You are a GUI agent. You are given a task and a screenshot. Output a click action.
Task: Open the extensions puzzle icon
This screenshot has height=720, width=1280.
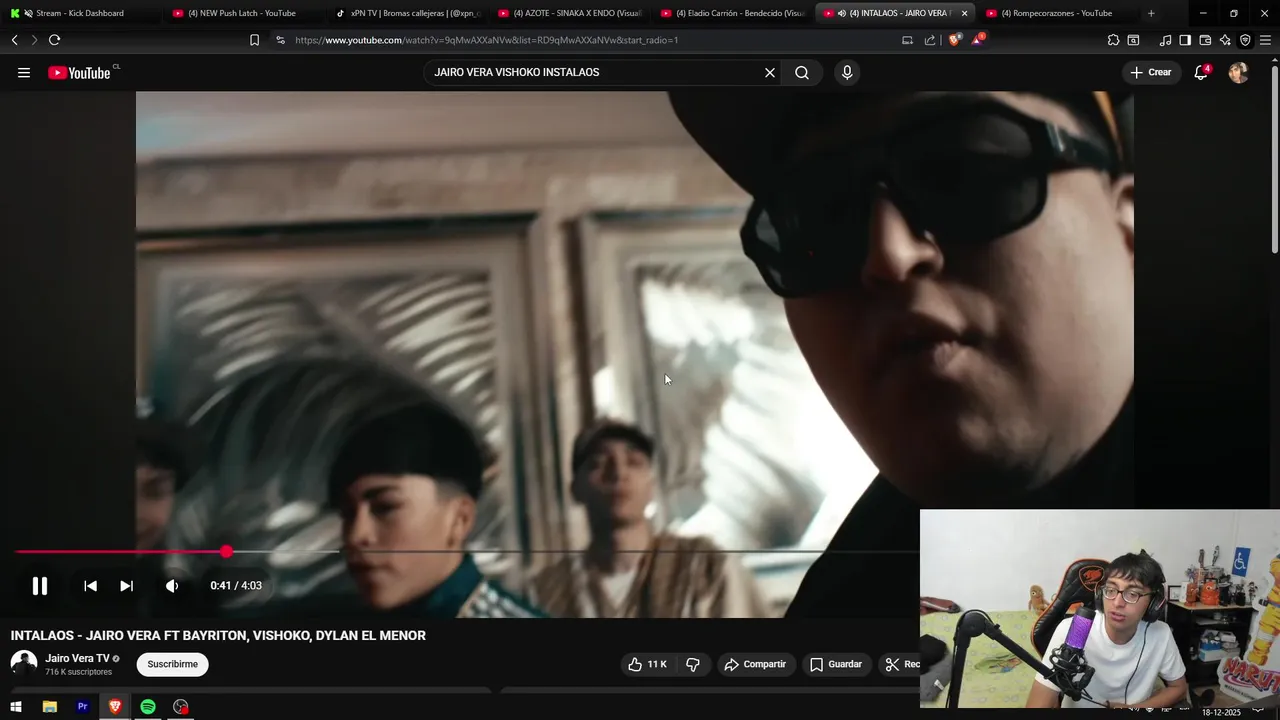1113,40
